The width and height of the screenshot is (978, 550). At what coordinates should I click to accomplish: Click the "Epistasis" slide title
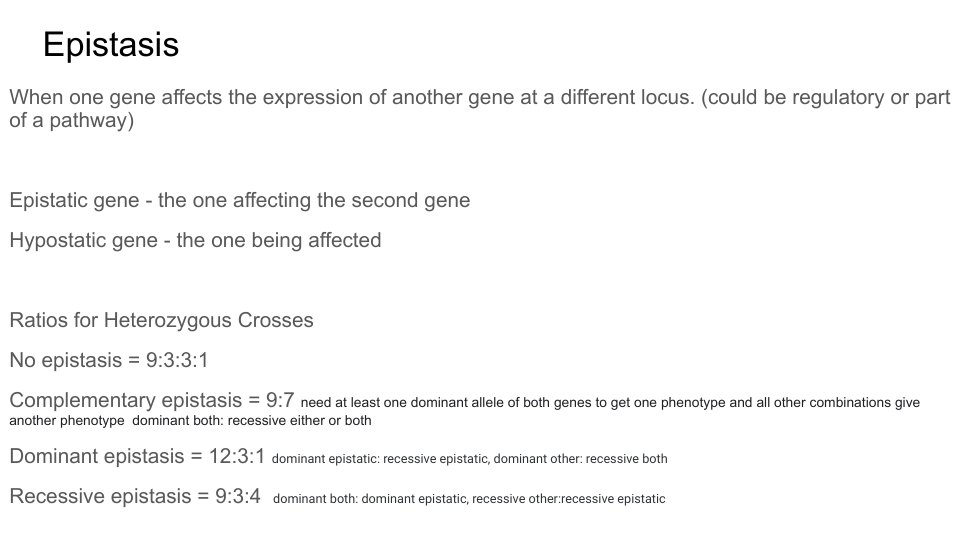111,45
